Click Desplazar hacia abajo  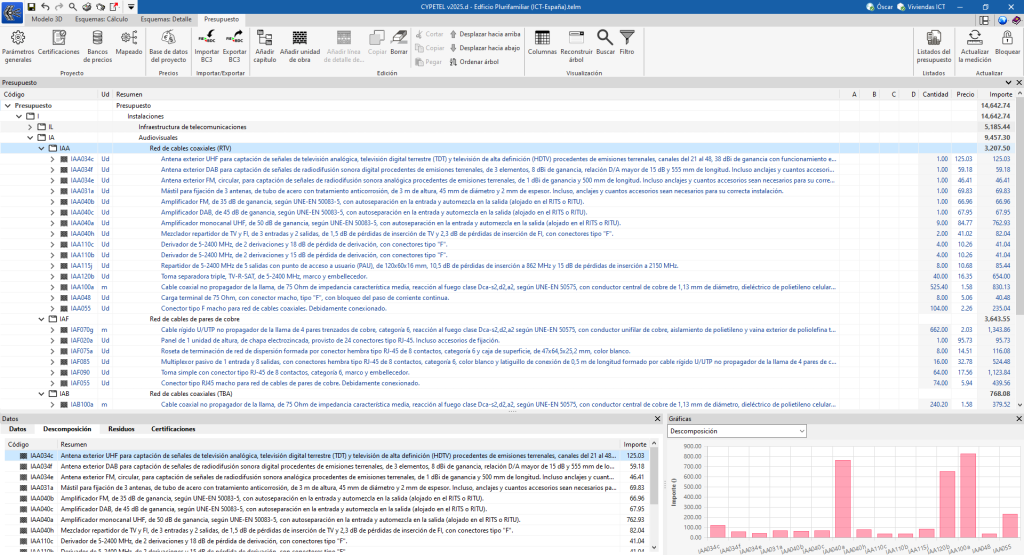click(x=485, y=48)
